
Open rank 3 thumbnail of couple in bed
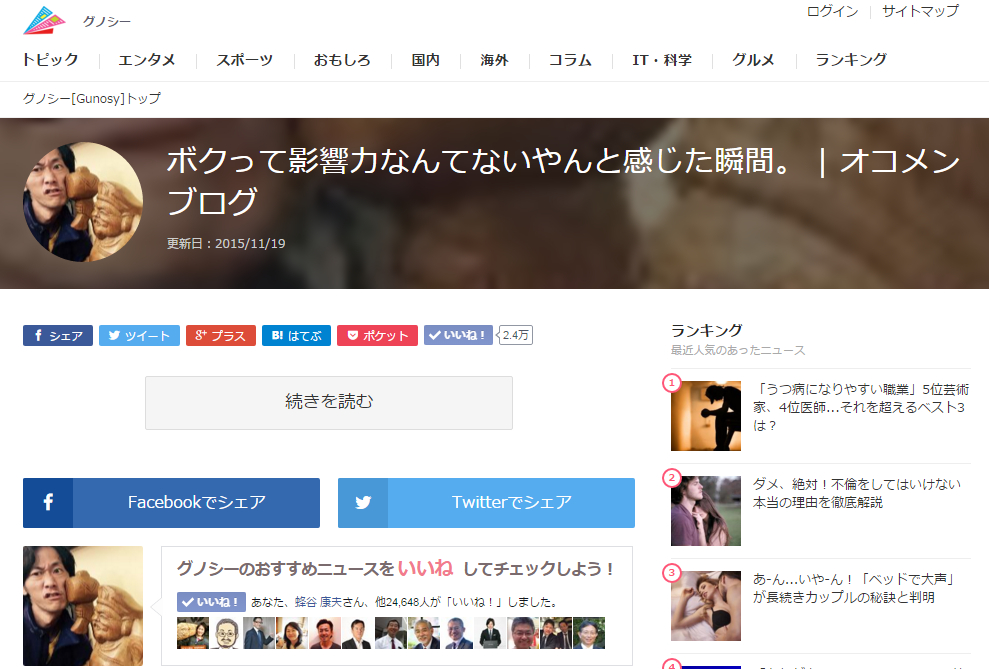tap(706, 606)
